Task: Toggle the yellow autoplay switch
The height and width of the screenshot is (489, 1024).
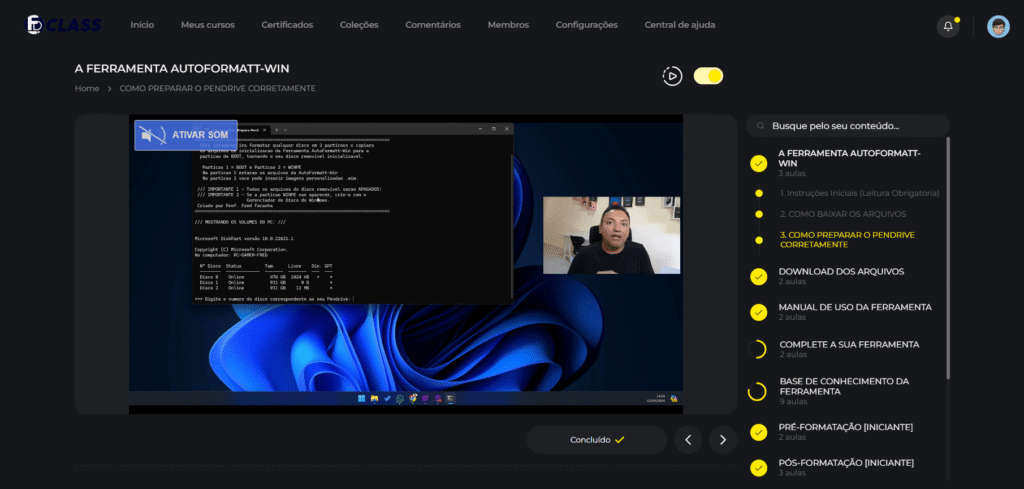Action: (708, 76)
